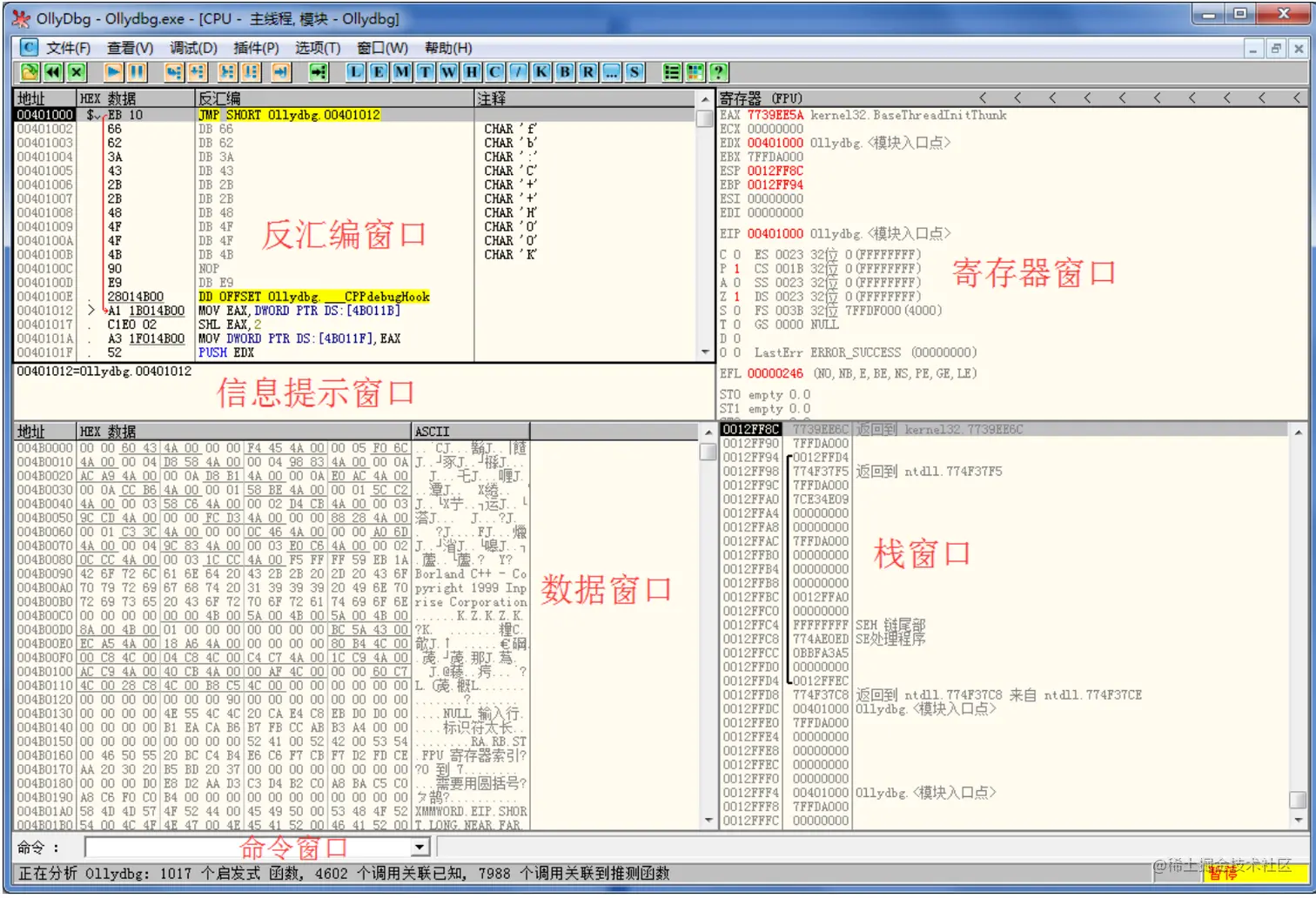Open the Log window with L icon

355,72
